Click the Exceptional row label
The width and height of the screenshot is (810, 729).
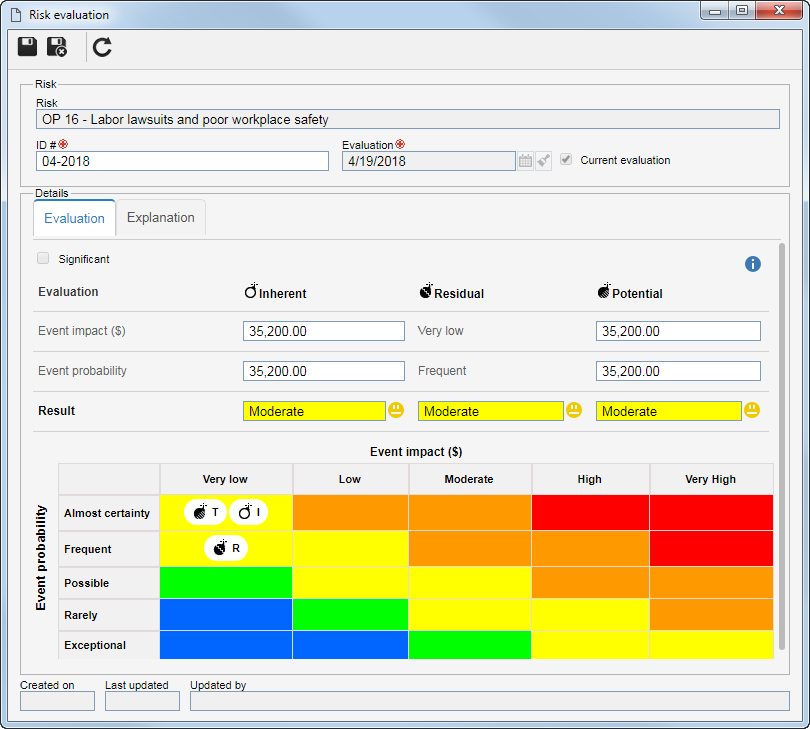(95, 645)
